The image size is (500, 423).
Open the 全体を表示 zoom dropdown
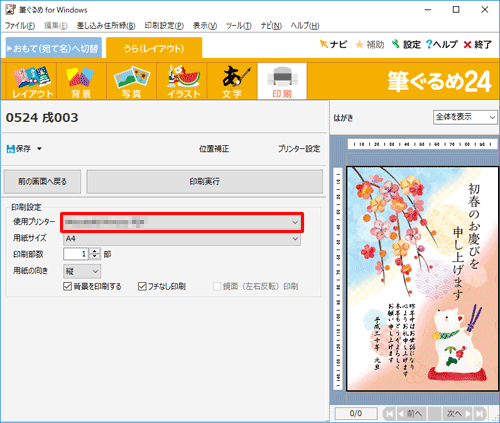tap(465, 117)
